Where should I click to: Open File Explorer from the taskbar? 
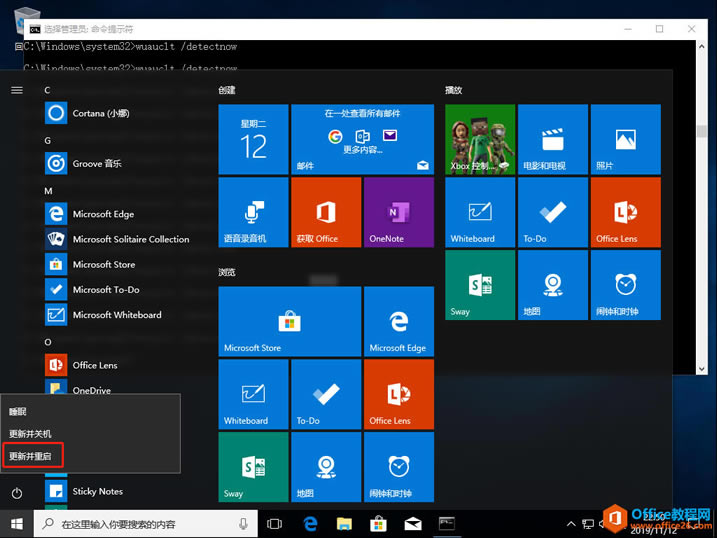[344, 524]
